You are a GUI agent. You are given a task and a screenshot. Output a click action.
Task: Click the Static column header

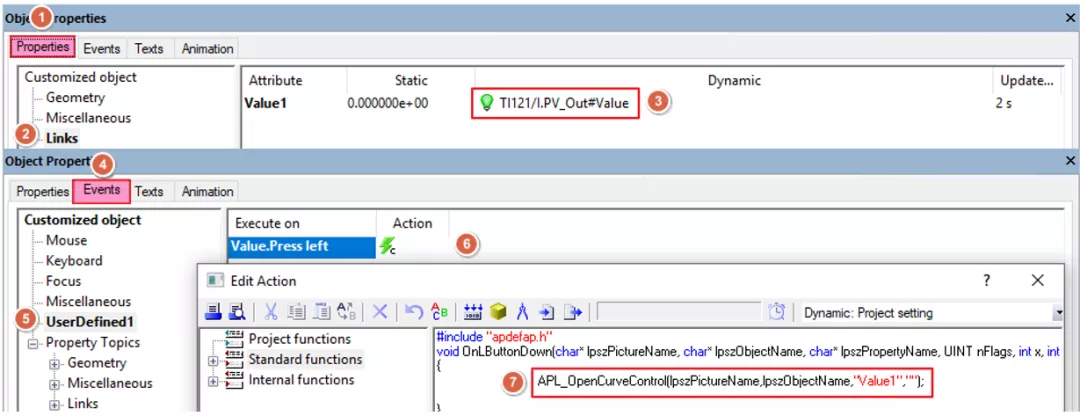click(411, 81)
